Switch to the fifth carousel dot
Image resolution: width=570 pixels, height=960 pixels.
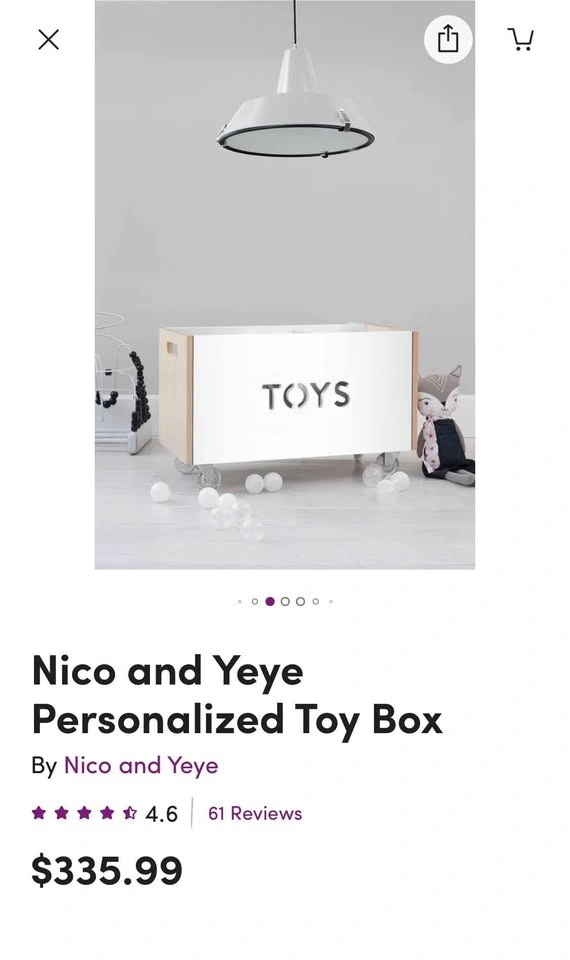301,601
